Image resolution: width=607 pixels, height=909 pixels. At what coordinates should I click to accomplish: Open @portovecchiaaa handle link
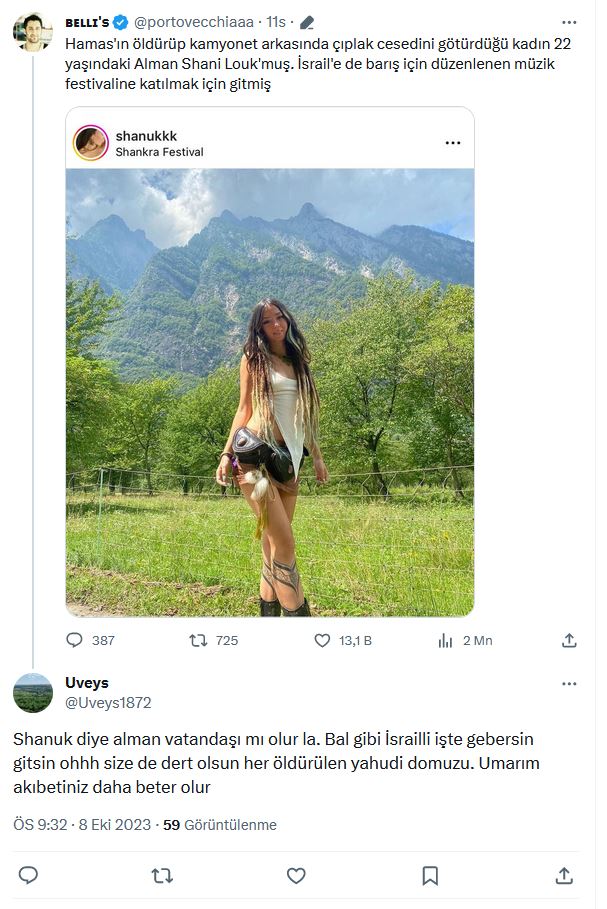194,22
